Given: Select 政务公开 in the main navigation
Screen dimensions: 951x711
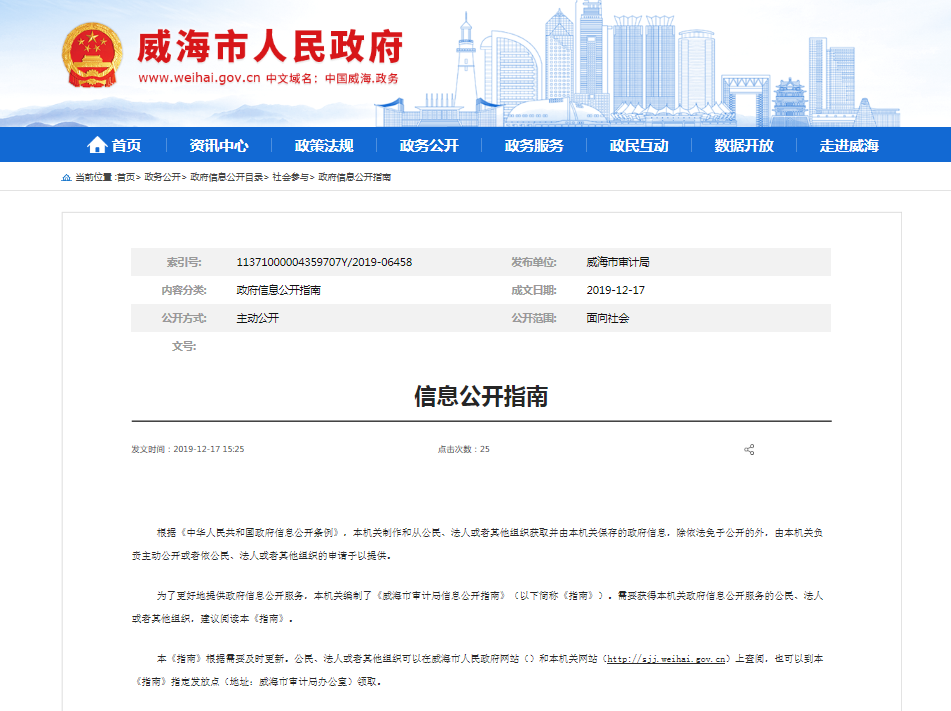Looking at the screenshot, I should point(429,145).
